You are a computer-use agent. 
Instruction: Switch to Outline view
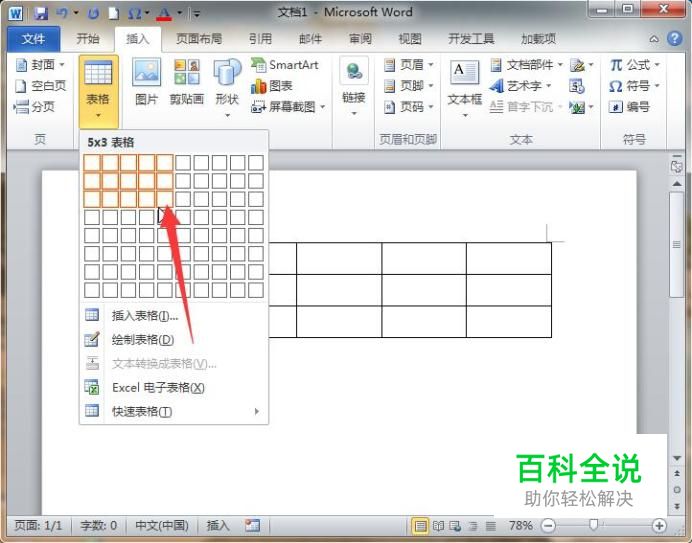click(x=473, y=526)
